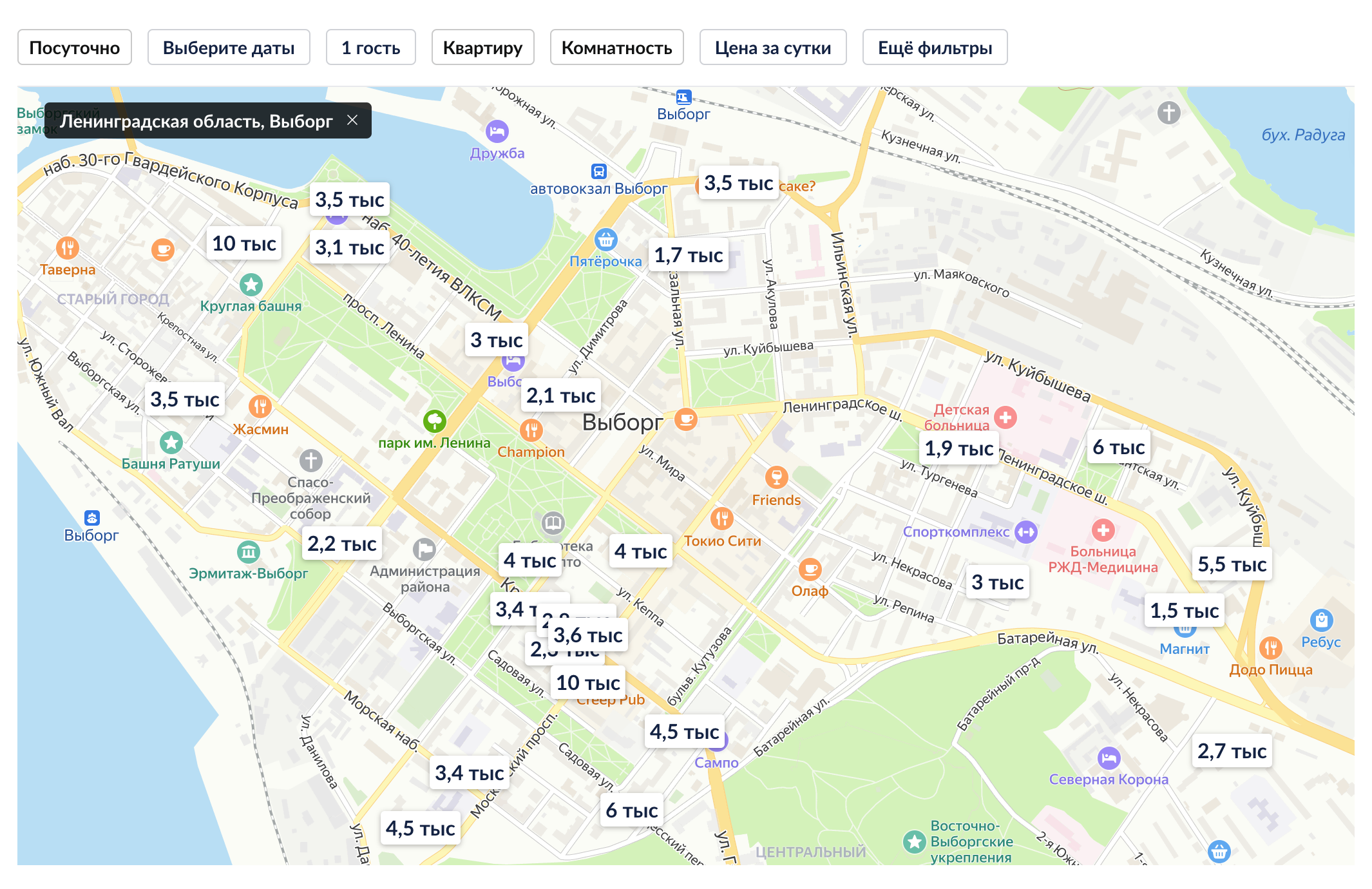
Task: Click the Выборг railway station icon
Action: (x=683, y=97)
